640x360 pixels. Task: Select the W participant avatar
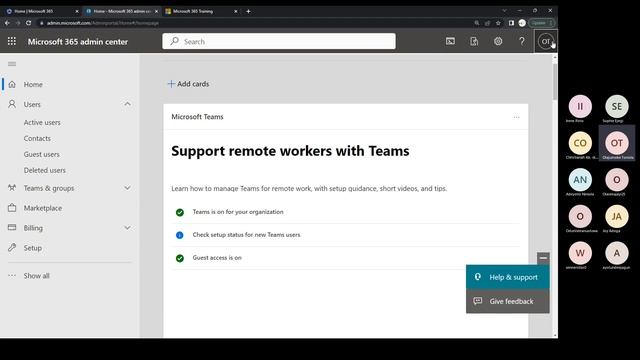[580, 253]
